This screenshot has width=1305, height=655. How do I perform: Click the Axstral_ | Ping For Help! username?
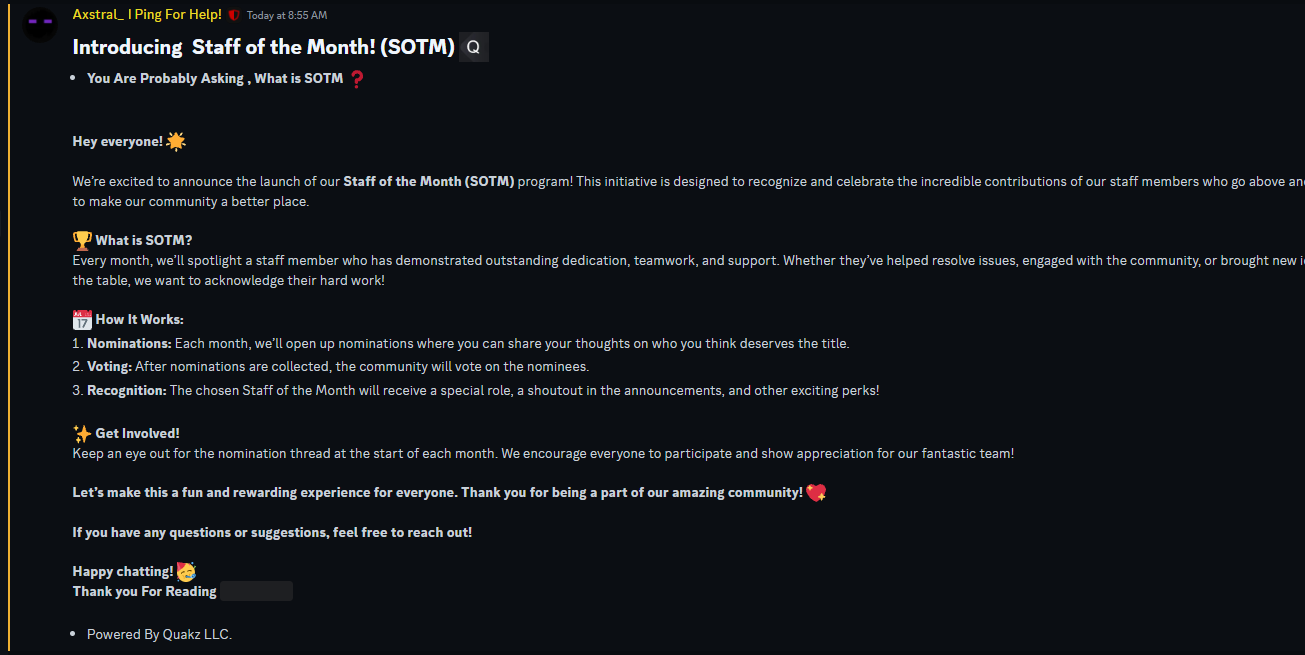pyautogui.click(x=148, y=15)
